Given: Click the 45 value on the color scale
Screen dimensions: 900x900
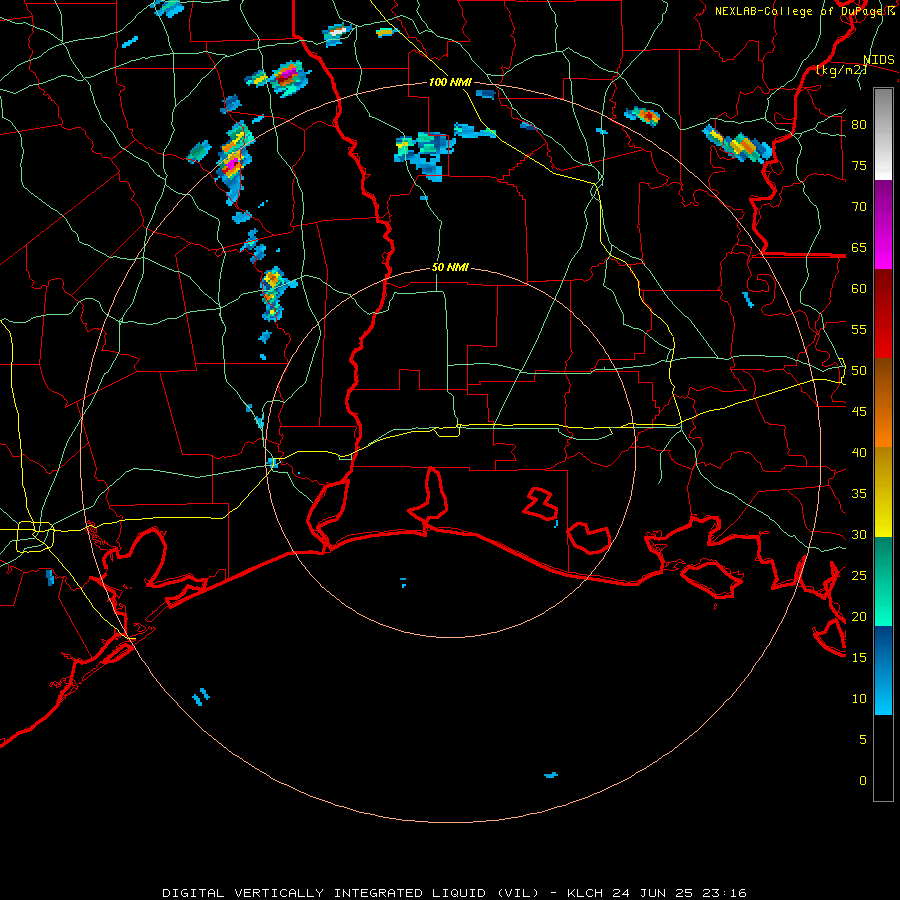Looking at the screenshot, I should (x=859, y=412).
